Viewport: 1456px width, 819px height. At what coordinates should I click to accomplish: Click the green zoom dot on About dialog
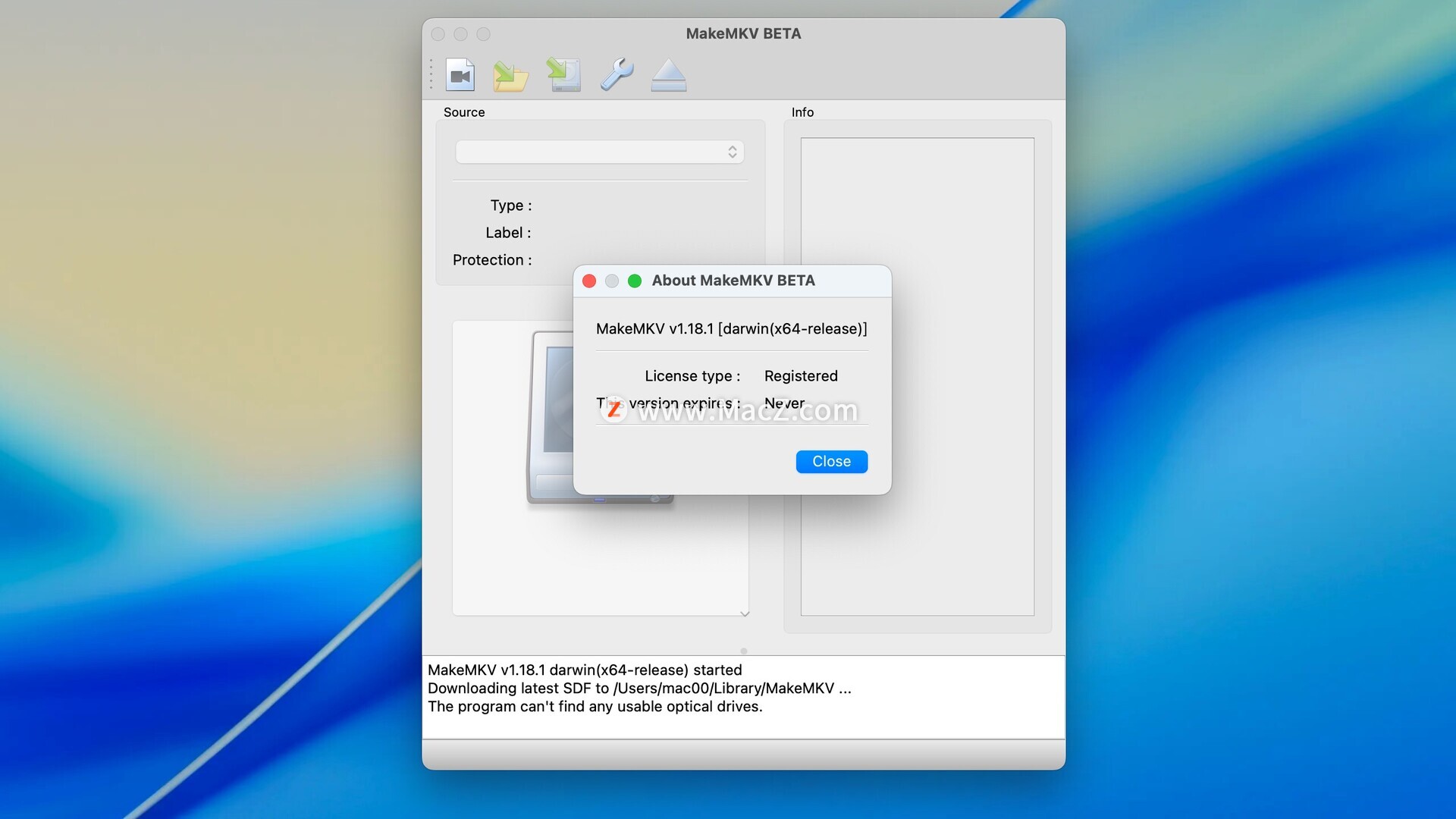635,281
